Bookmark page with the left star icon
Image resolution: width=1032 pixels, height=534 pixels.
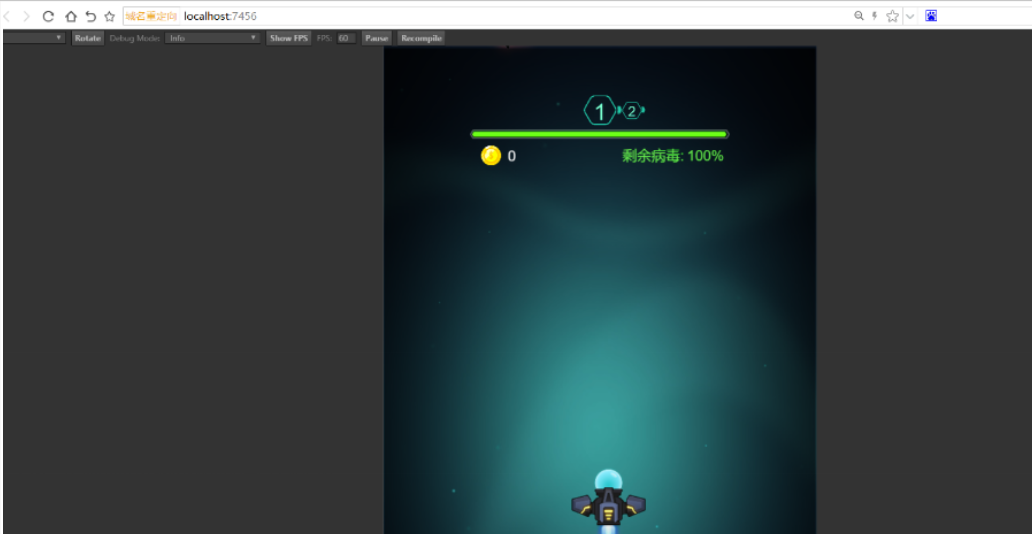point(110,16)
